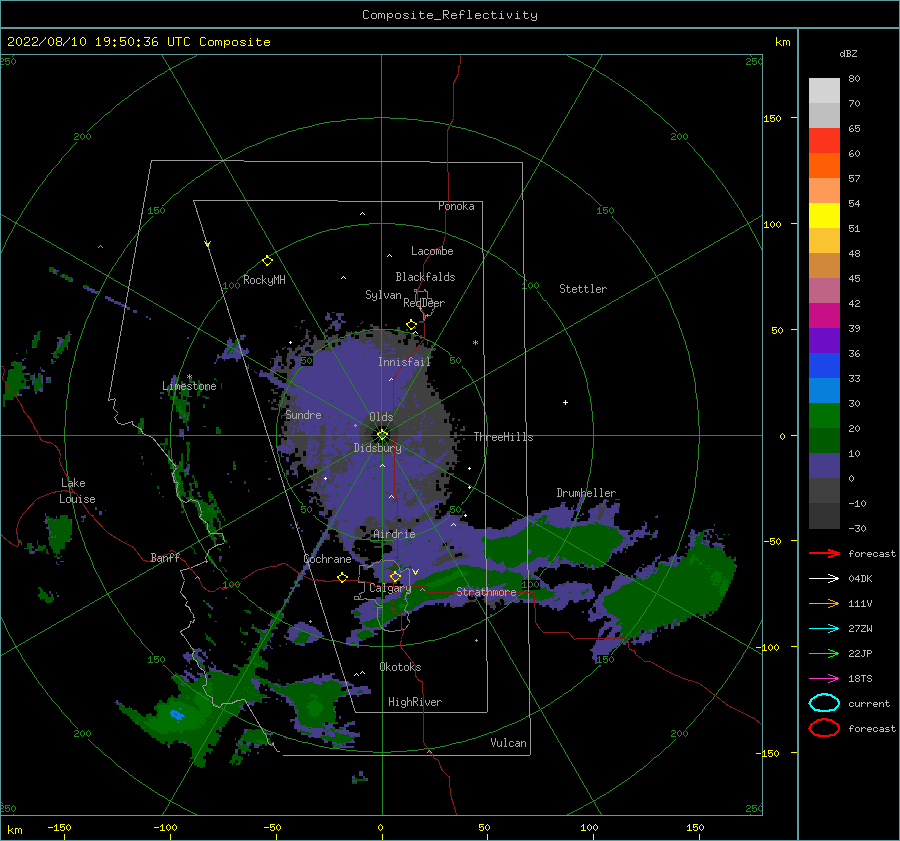The image size is (900, 841).
Task: Click the Drumheller city label
Action: (586, 493)
